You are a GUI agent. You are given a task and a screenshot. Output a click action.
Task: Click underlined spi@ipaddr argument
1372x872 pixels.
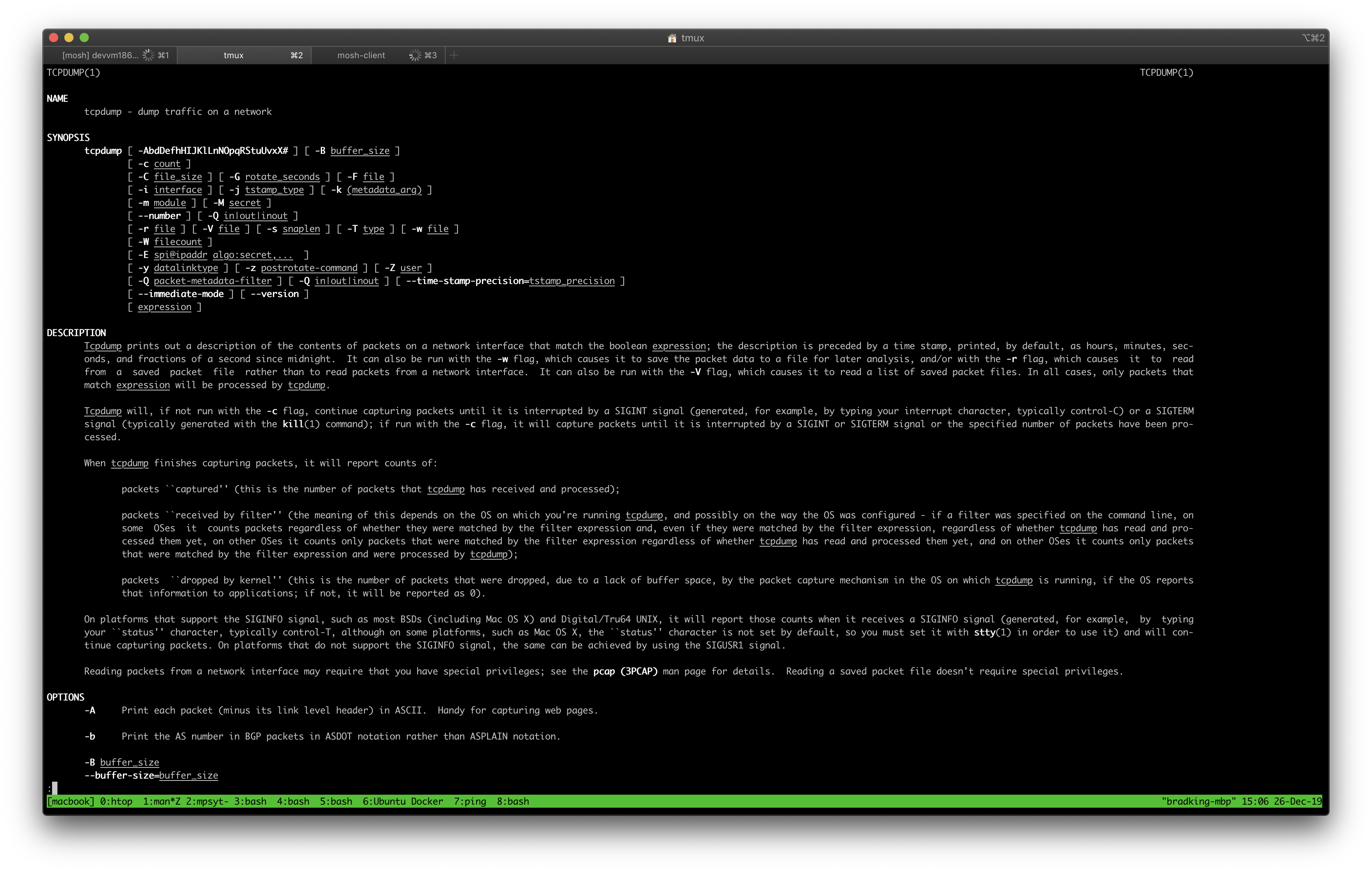point(181,255)
